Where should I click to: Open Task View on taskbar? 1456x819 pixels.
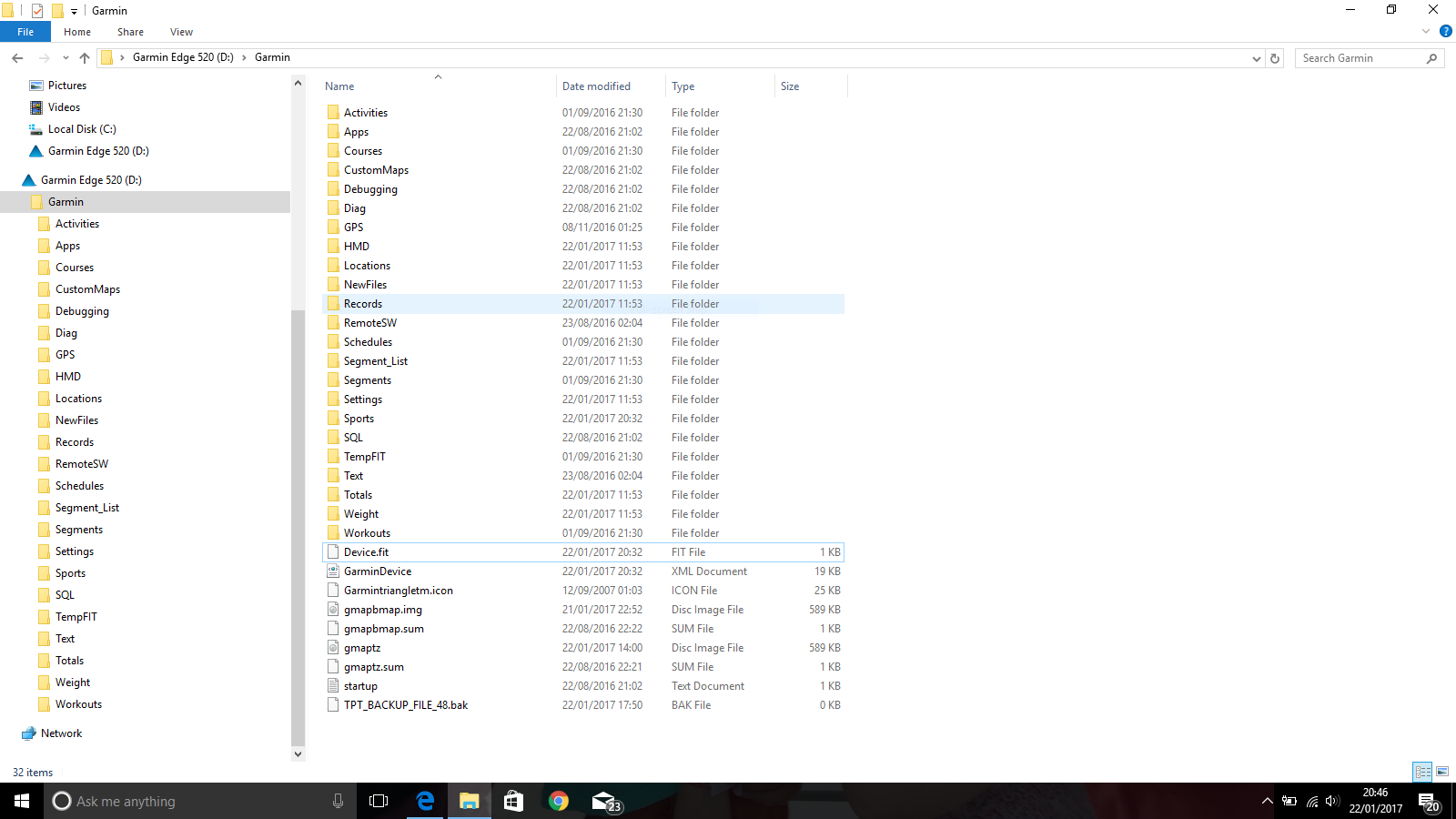[379, 801]
